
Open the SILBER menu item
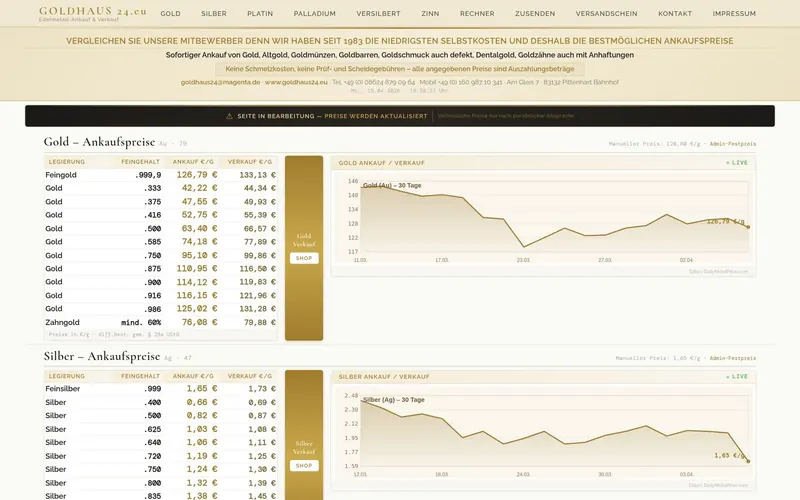coord(213,14)
